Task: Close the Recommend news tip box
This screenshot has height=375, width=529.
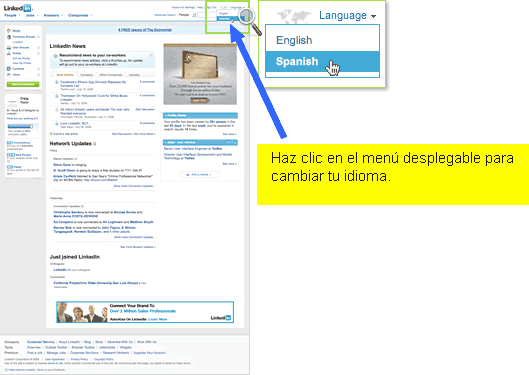Action: click(x=151, y=55)
